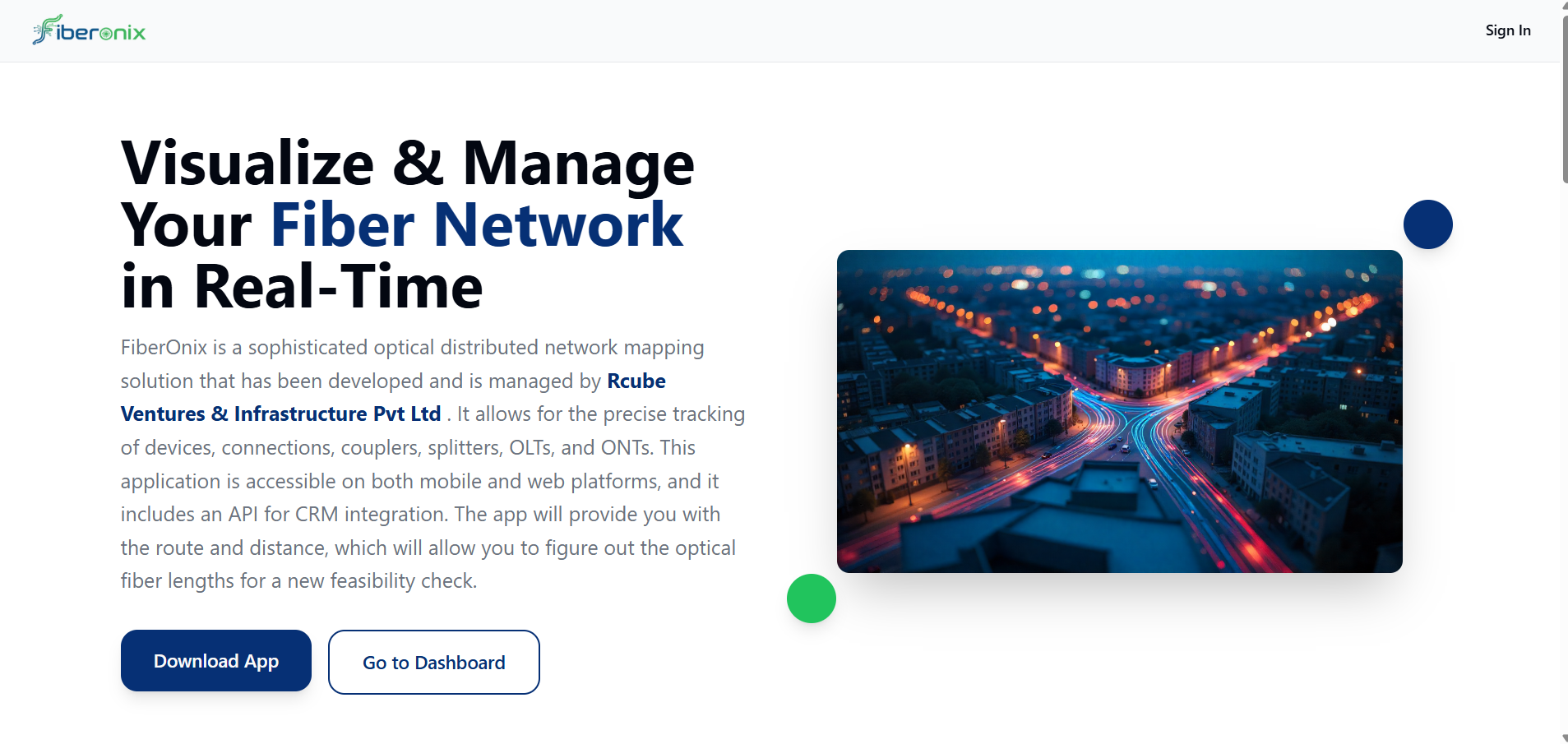Open the Go to Dashboard button
Viewport: 1568px width, 744px height.
pyautogui.click(x=433, y=663)
